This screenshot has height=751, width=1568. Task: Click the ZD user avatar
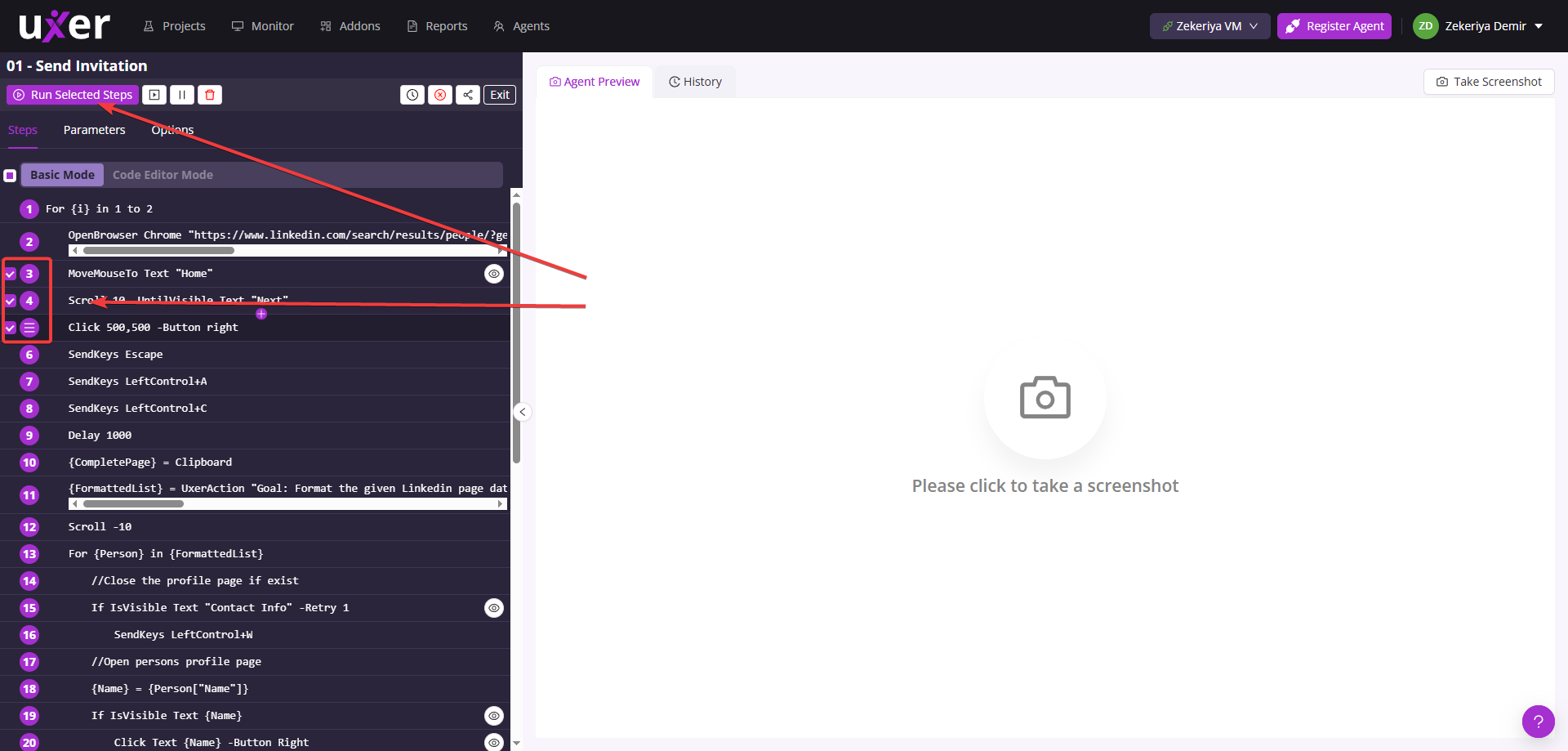point(1425,26)
